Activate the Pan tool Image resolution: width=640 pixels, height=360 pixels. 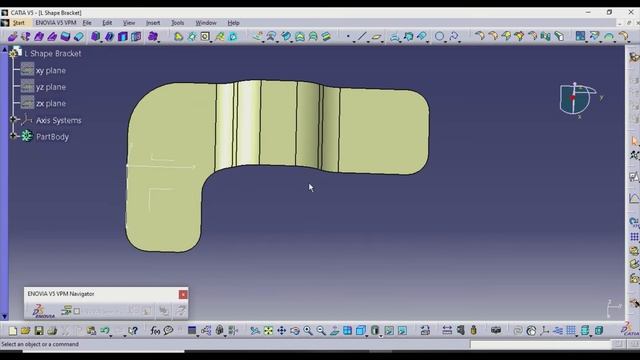[x=282, y=331]
